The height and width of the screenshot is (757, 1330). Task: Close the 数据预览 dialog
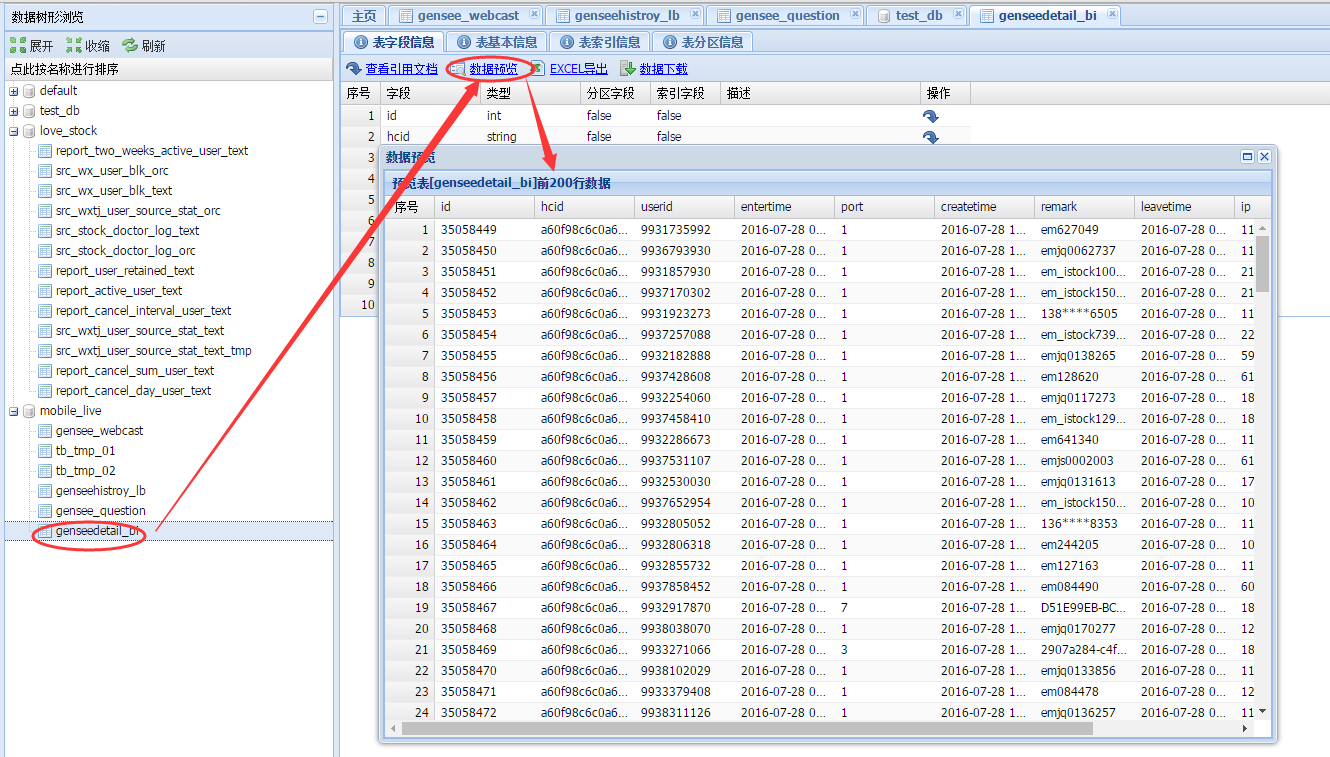[x=1264, y=157]
